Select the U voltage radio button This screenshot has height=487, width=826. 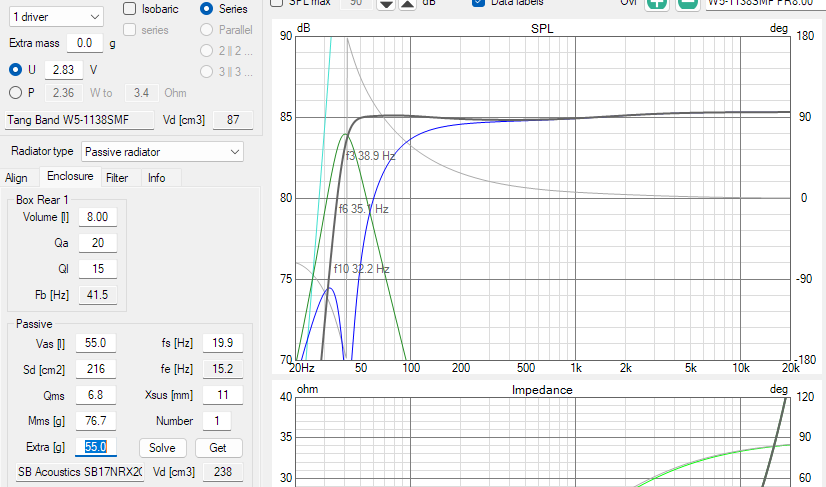(15, 70)
